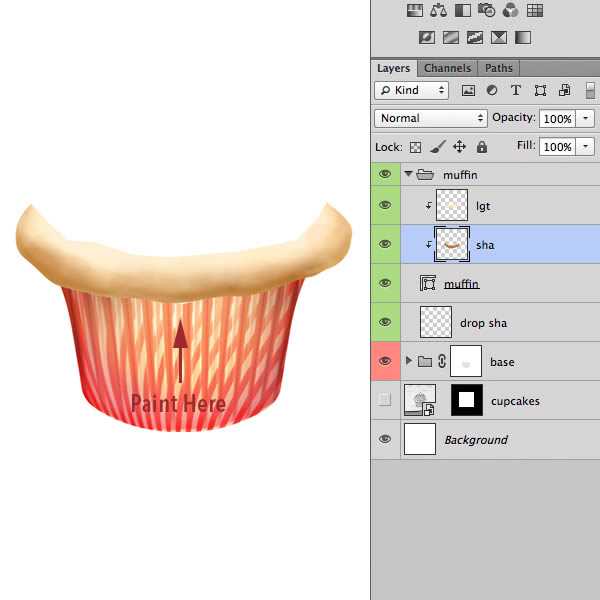This screenshot has width=600, height=600.
Task: Toggle visibility of base group
Action: point(385,361)
